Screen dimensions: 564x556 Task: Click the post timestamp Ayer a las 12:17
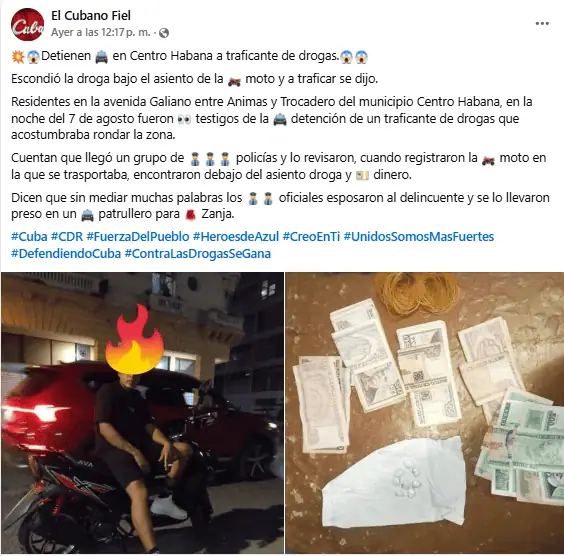(x=101, y=32)
